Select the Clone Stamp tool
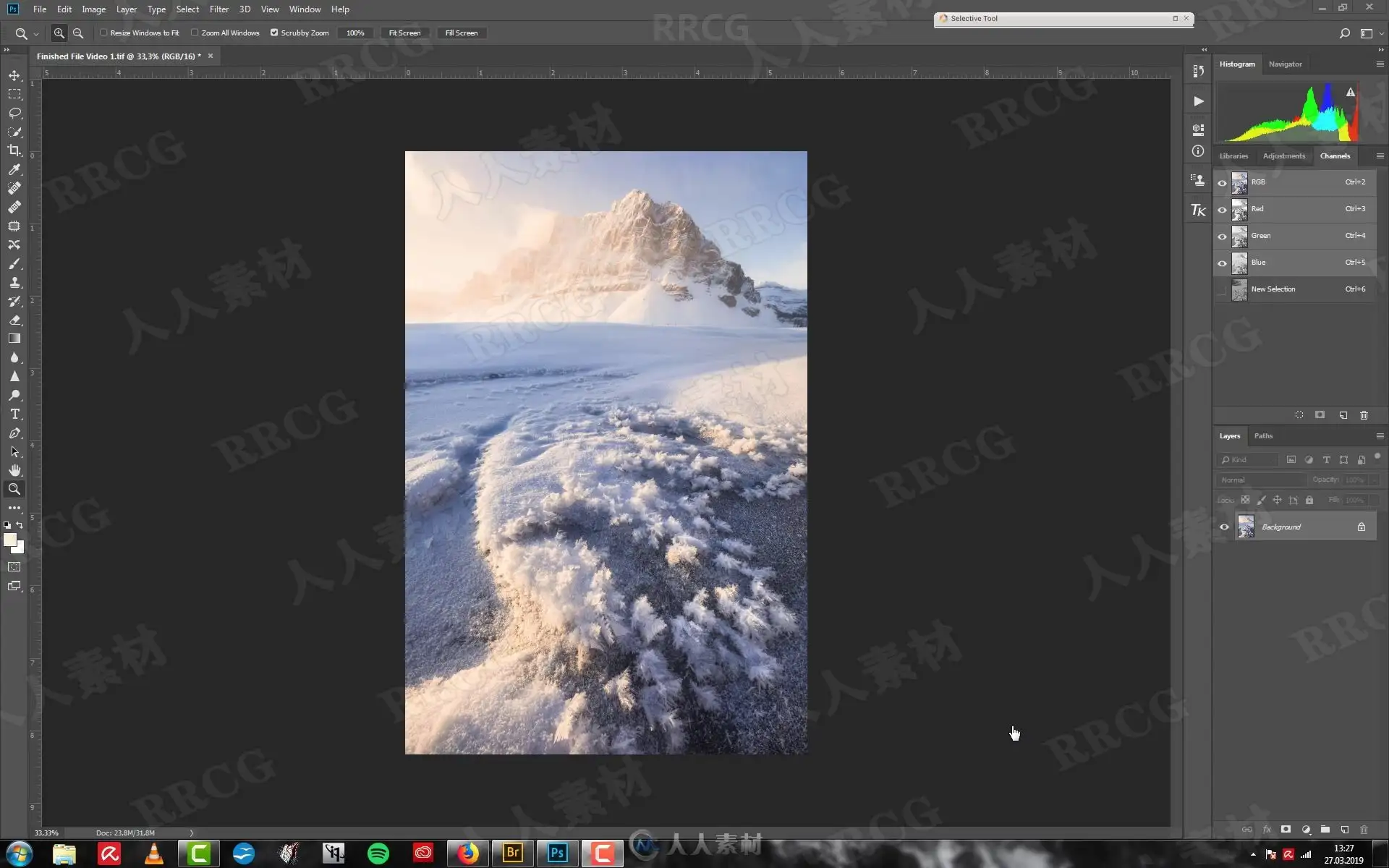This screenshot has width=1389, height=868. coord(14,282)
